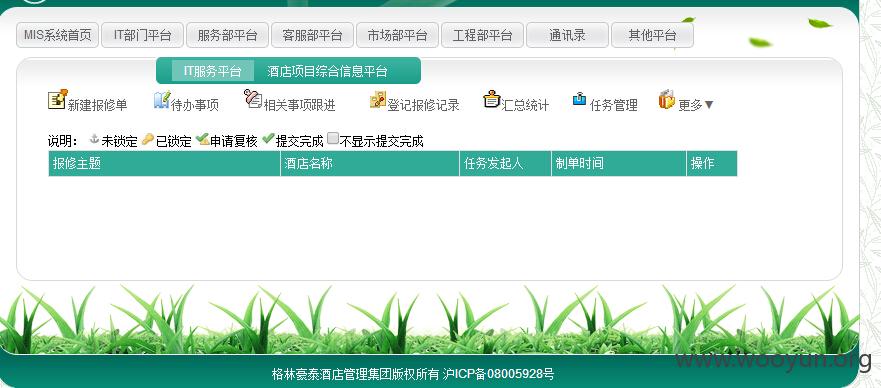Select IT服务平台 sub-tab
The height and width of the screenshot is (388, 881).
click(213, 71)
